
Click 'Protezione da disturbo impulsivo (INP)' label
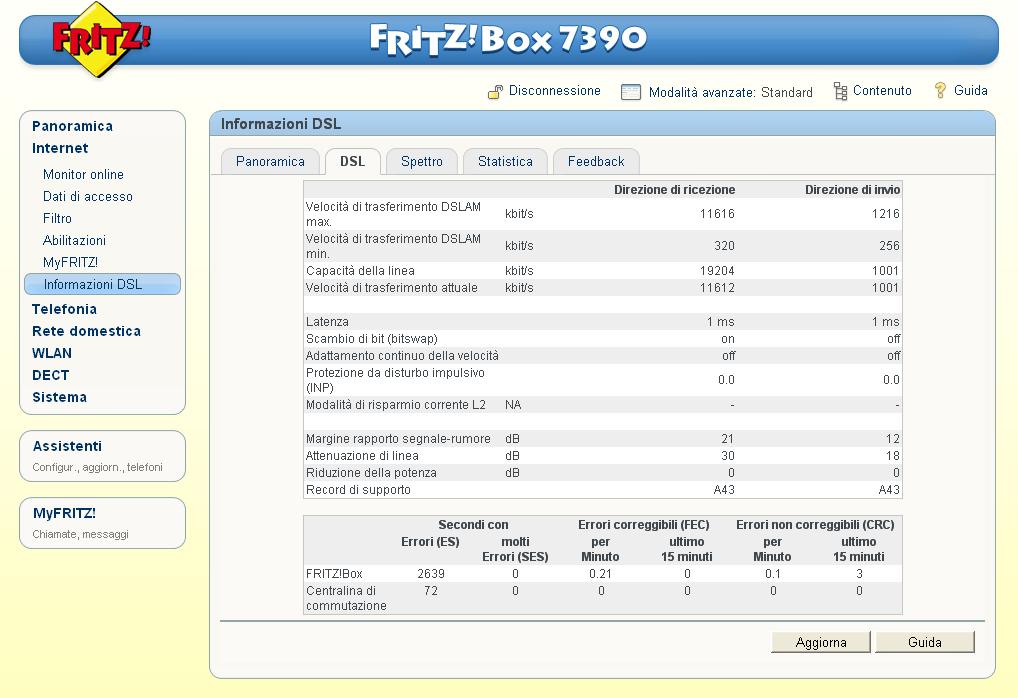point(395,380)
